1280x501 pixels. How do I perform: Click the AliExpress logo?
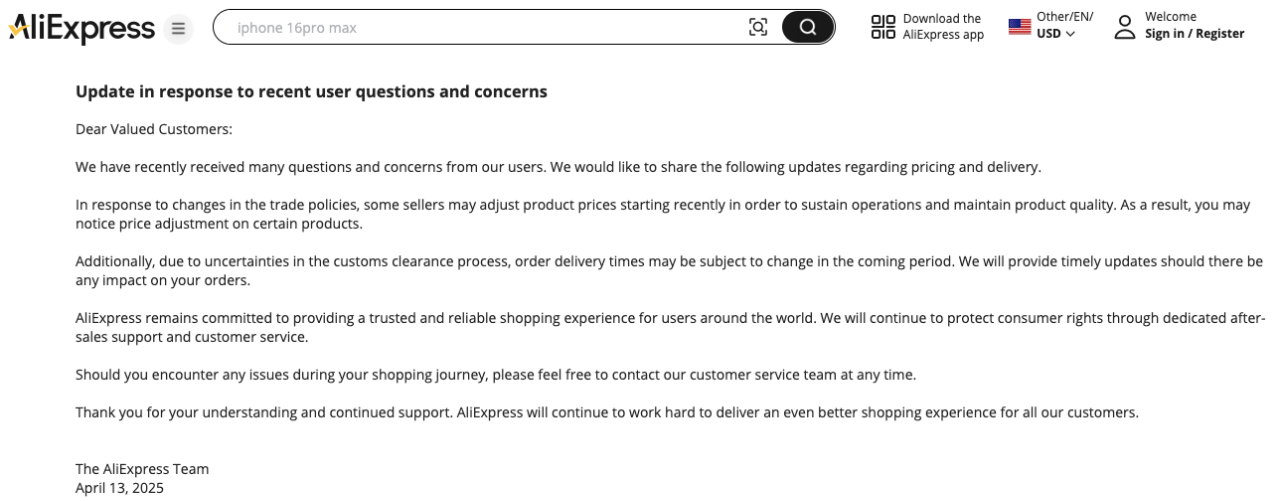82,29
